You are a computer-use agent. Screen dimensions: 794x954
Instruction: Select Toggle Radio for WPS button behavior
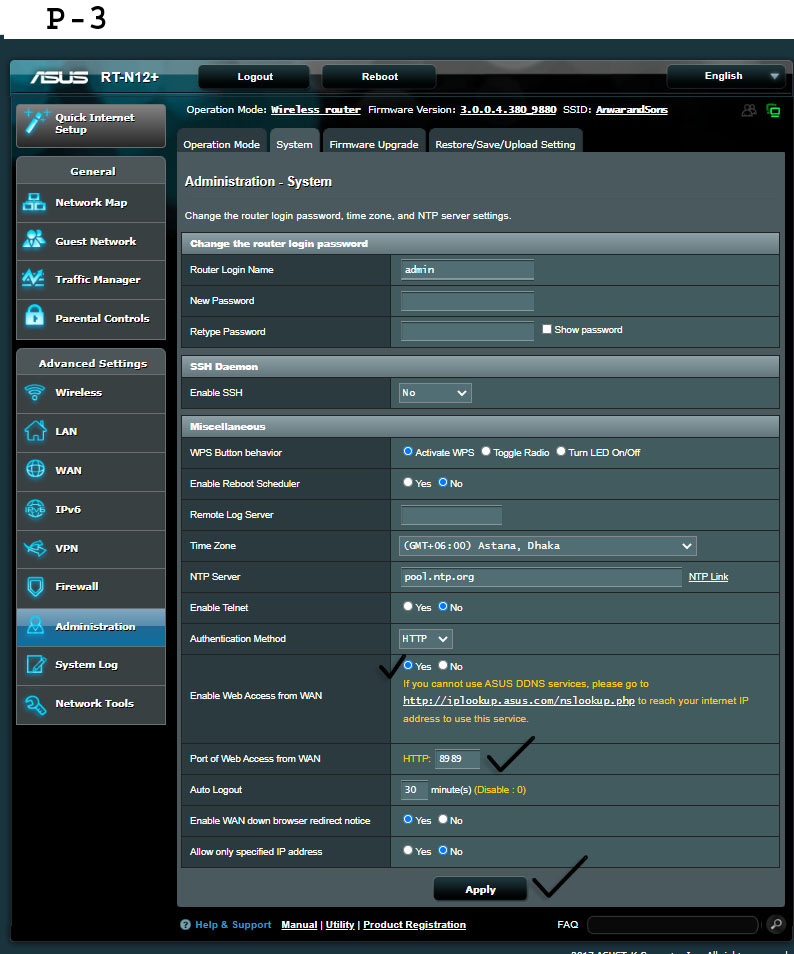click(x=486, y=452)
